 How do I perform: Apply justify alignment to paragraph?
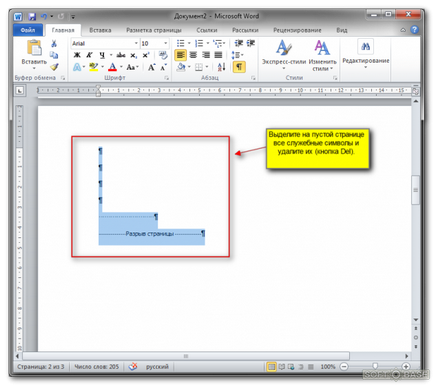tap(218, 55)
